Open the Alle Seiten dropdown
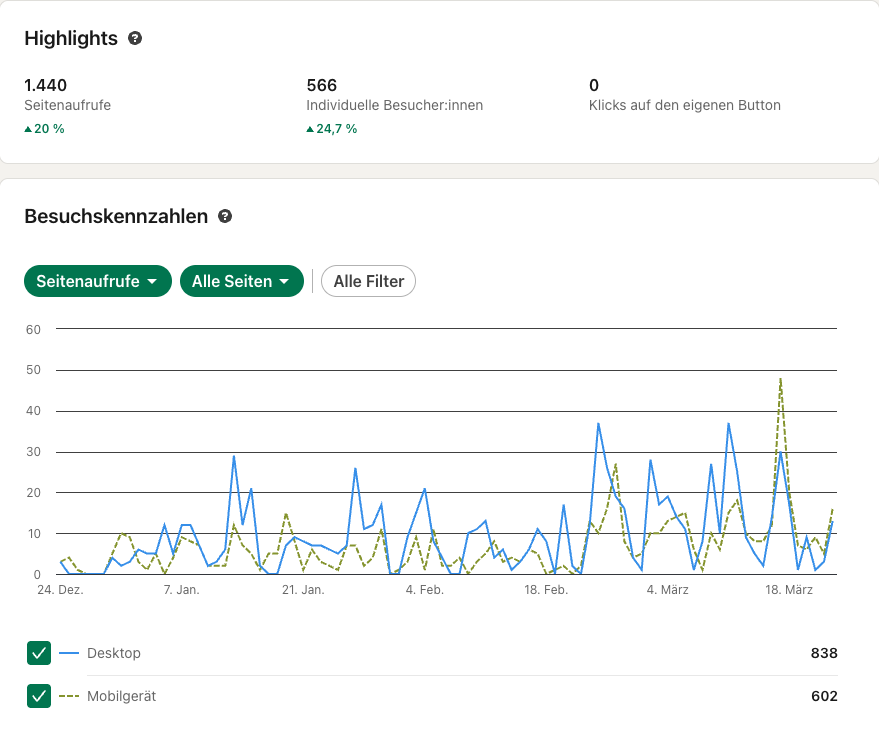 pyautogui.click(x=242, y=281)
